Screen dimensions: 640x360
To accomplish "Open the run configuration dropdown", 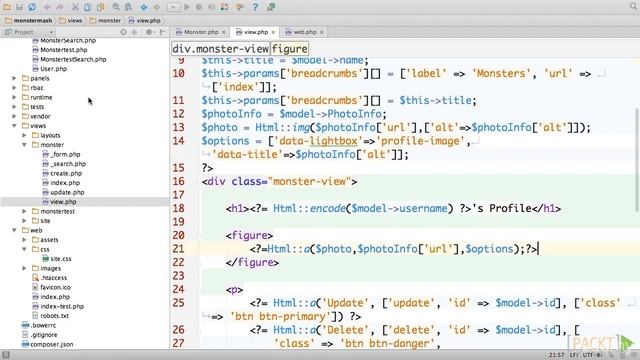I will (x=173, y=7).
